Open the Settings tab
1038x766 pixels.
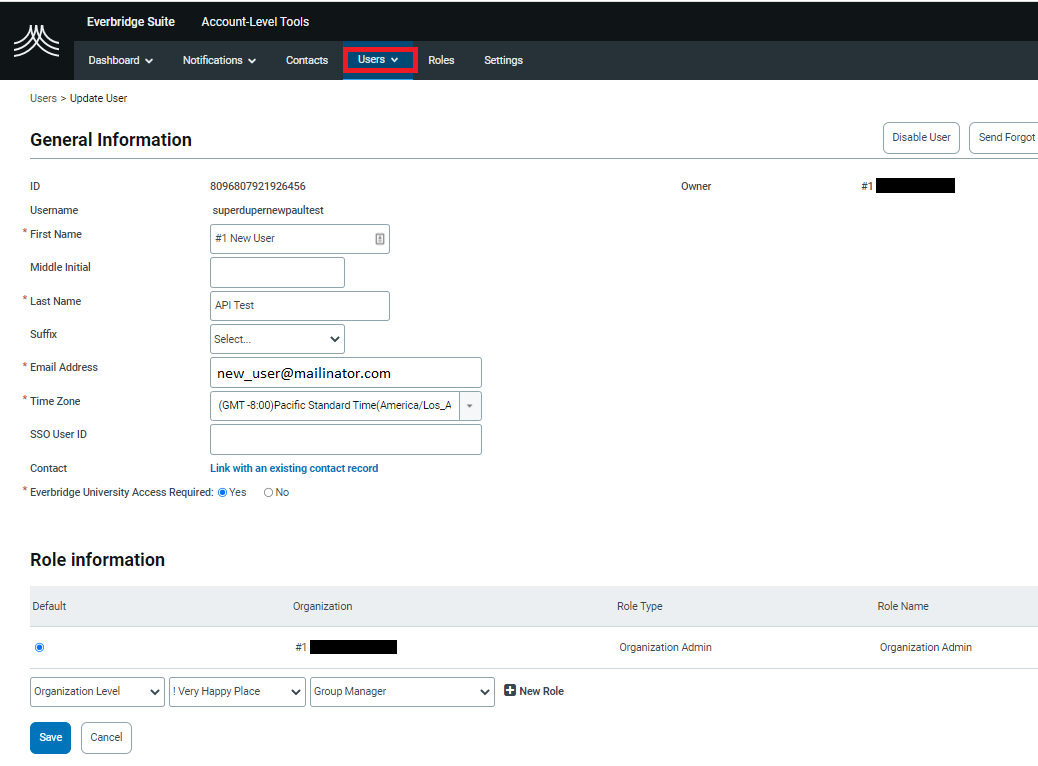click(503, 60)
